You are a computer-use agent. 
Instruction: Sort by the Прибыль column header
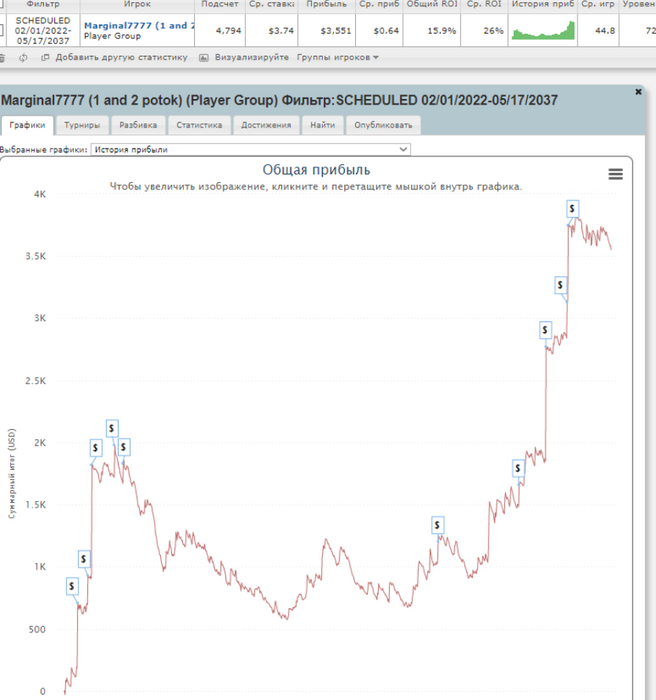click(326, 4)
